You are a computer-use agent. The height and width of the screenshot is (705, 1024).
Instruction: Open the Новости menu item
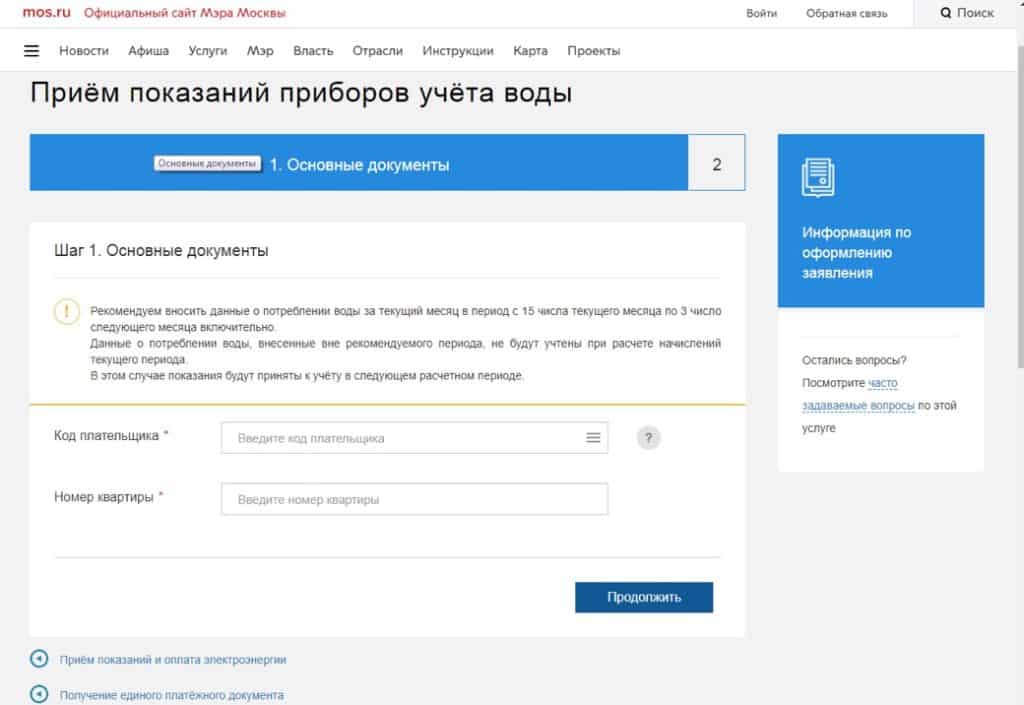[84, 51]
